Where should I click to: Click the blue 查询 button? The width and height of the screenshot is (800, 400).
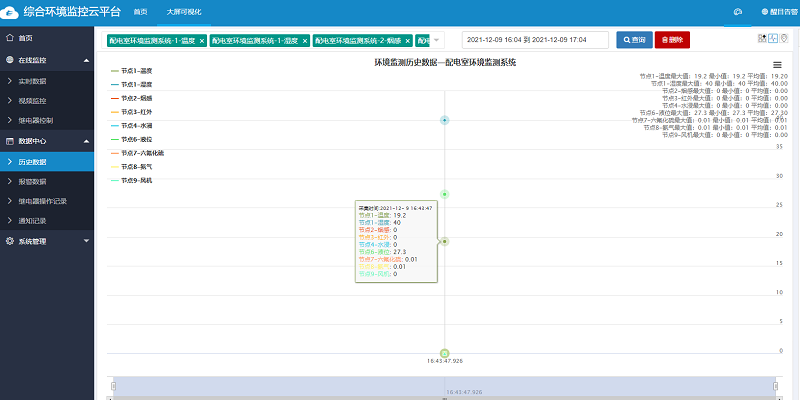[x=631, y=40]
